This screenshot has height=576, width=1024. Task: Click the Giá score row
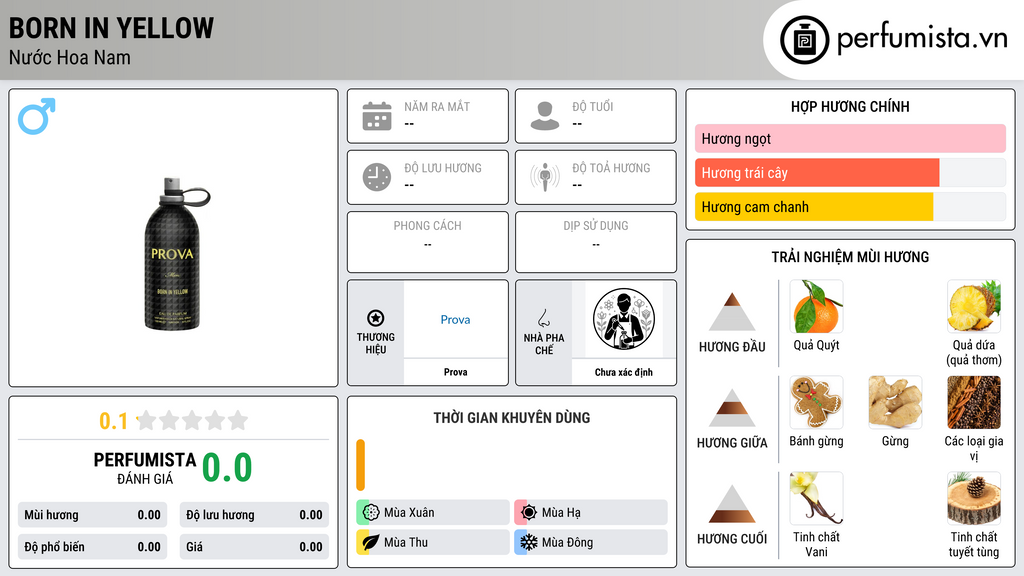pyautogui.click(x=254, y=547)
